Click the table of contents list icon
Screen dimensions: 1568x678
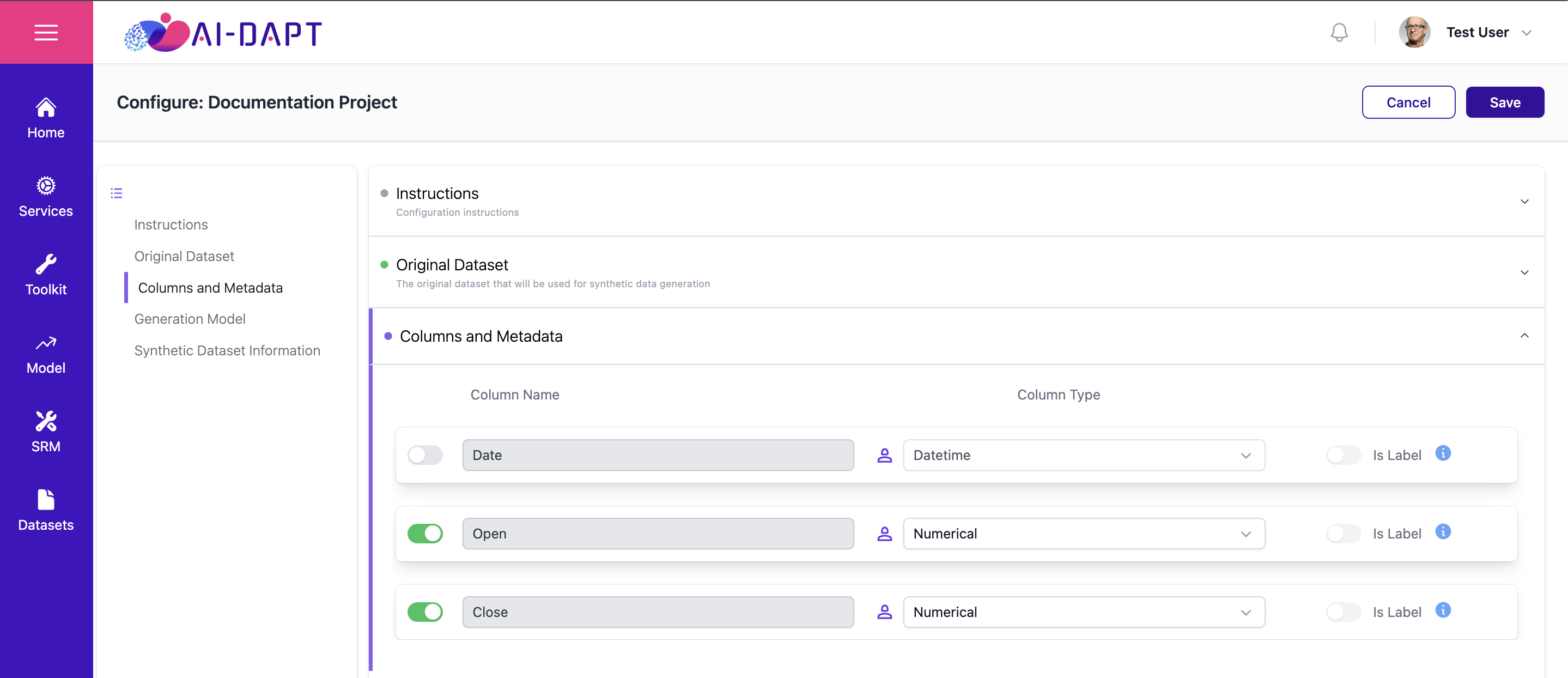(x=116, y=193)
